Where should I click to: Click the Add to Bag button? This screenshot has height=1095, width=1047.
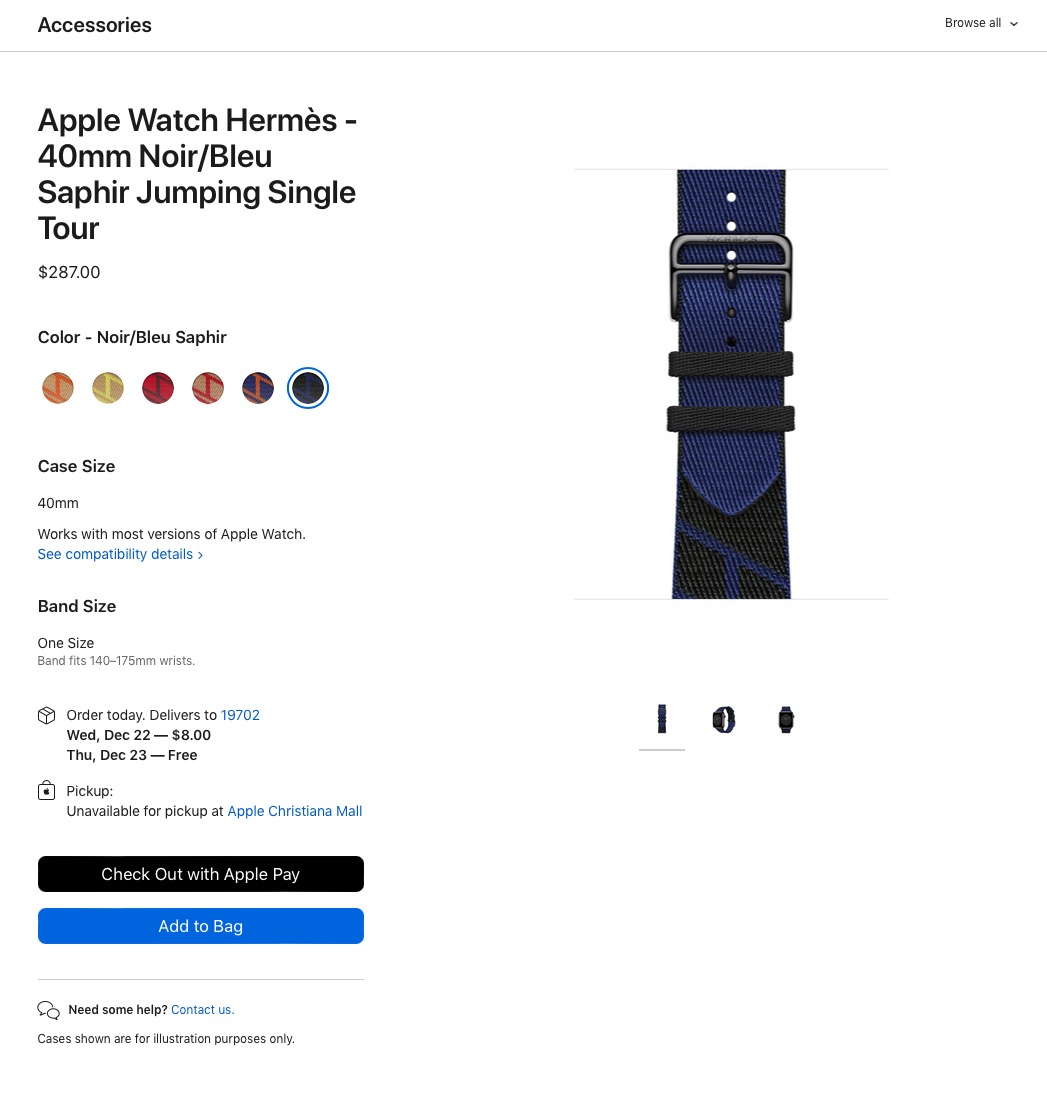click(x=200, y=926)
